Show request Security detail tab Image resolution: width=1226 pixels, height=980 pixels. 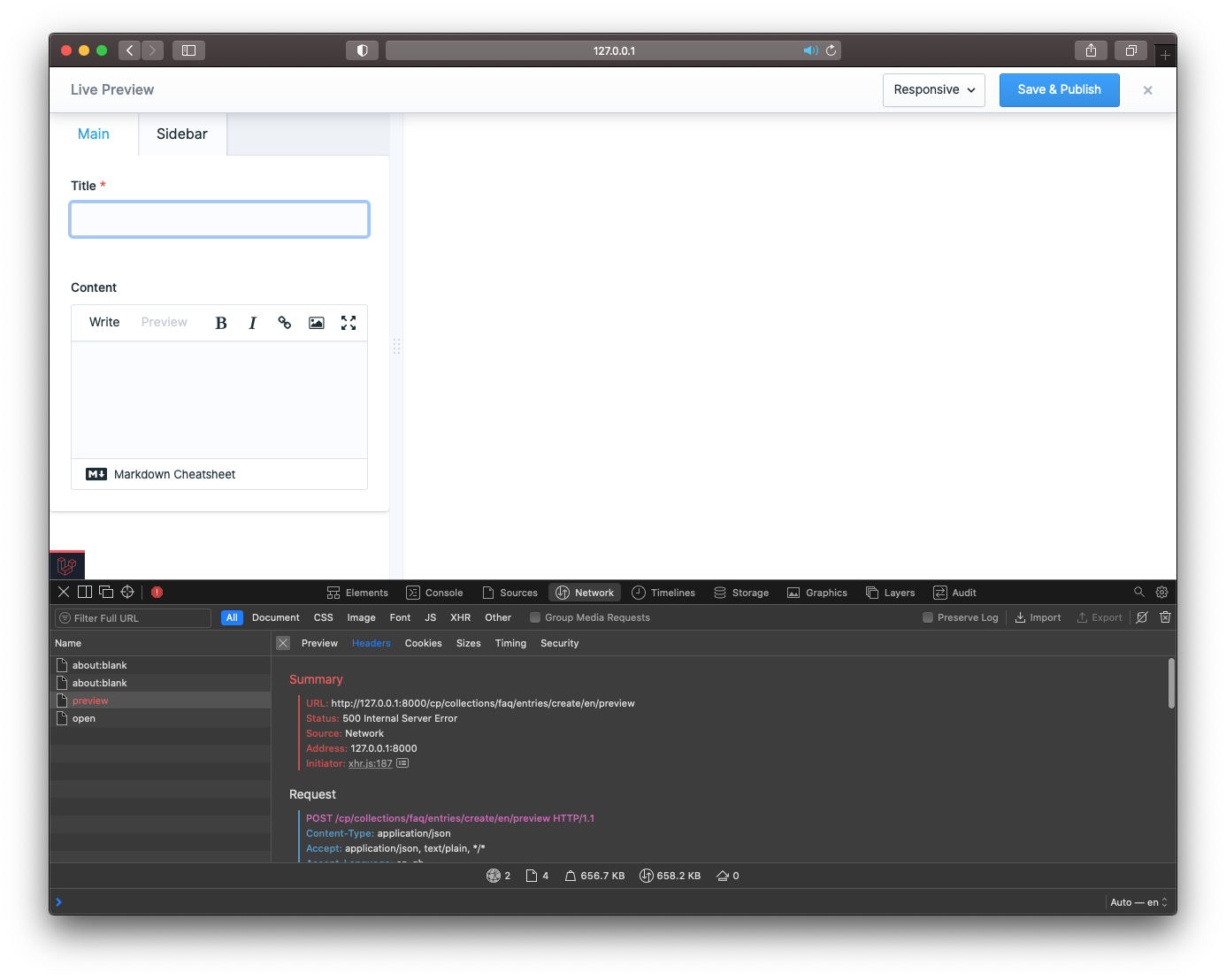point(560,643)
